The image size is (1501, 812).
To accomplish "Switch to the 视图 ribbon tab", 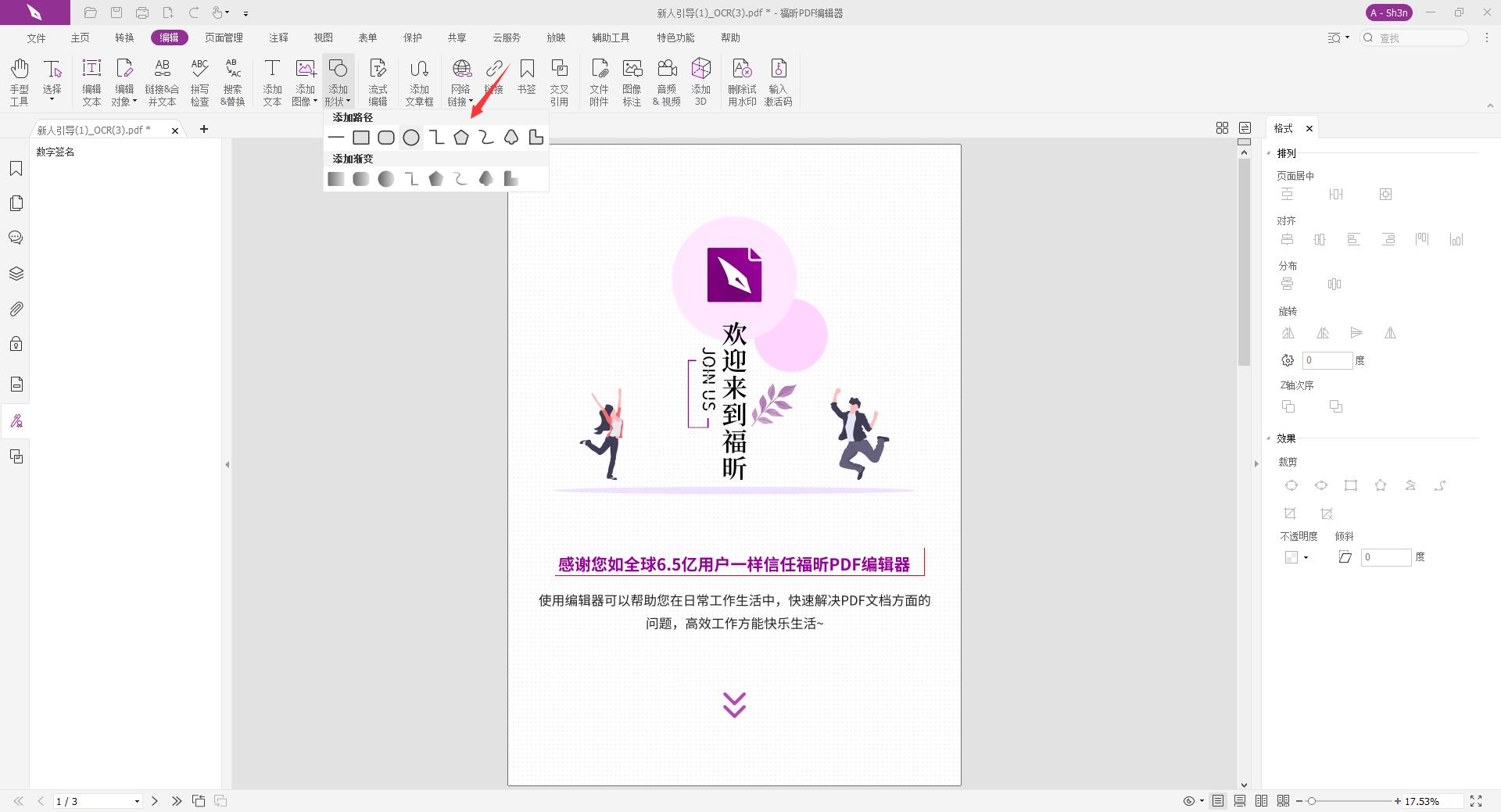I will coord(324,37).
